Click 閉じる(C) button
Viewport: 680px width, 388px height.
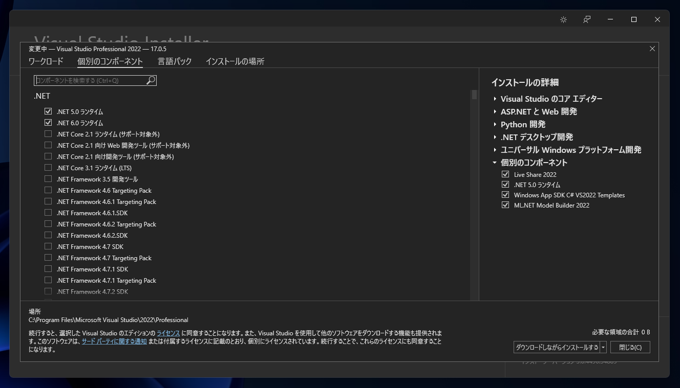(x=630, y=347)
